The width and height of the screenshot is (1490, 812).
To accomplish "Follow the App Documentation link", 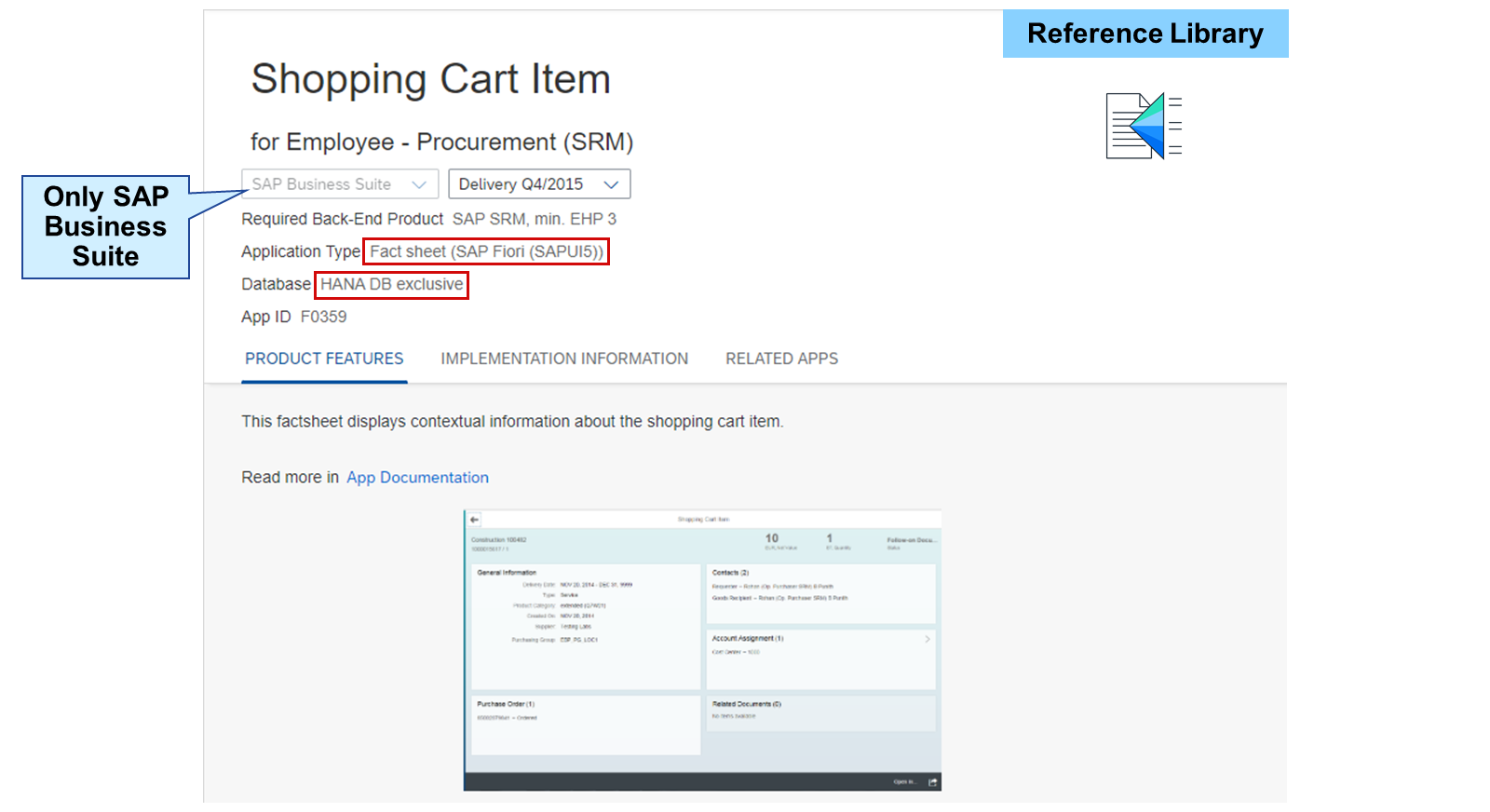I will click(x=417, y=478).
